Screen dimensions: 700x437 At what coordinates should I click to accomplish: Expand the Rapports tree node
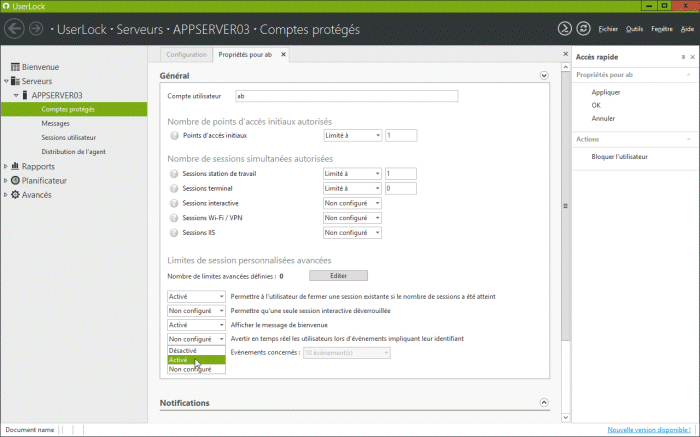(6, 166)
